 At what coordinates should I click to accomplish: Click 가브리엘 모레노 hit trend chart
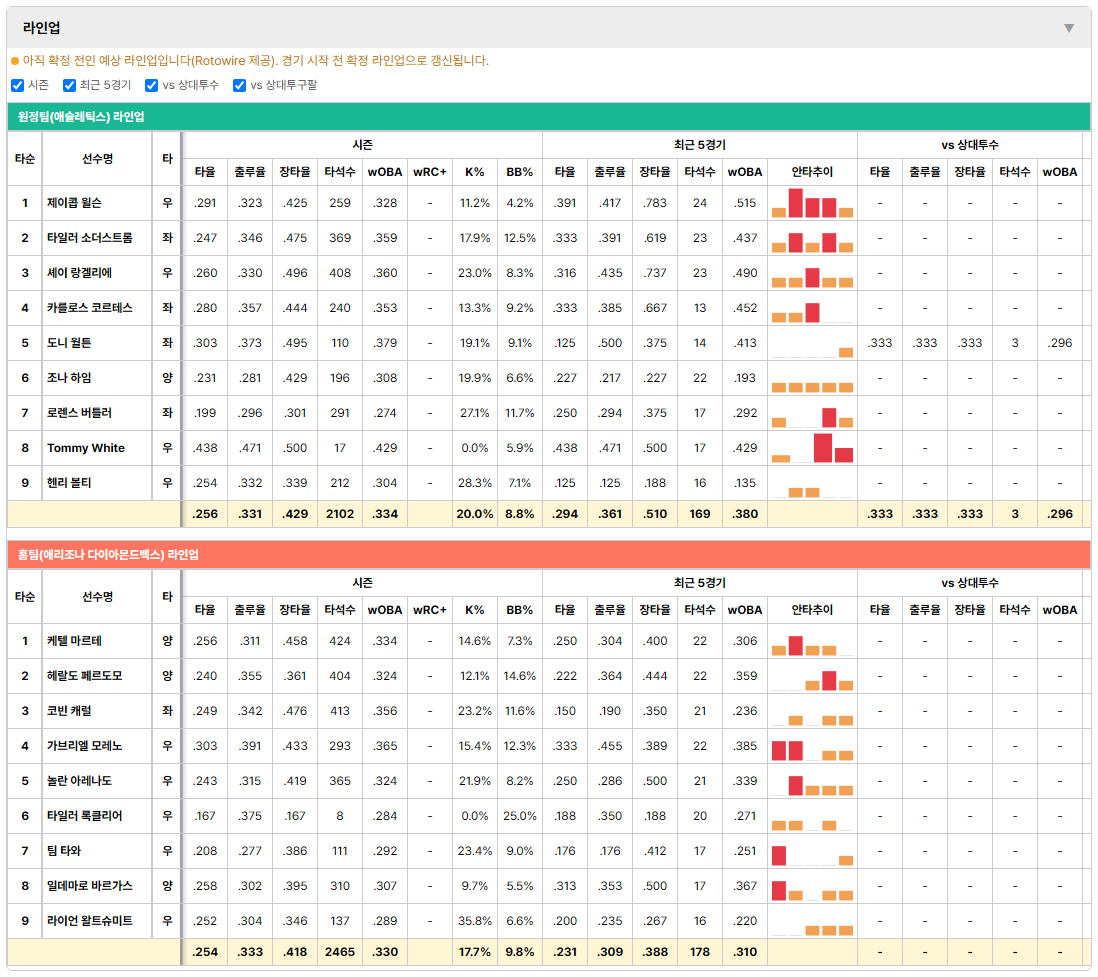click(812, 746)
